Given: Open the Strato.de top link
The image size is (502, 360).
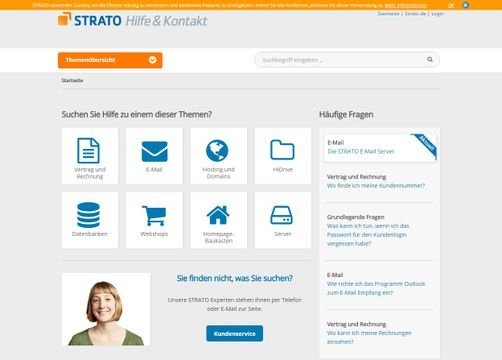Looking at the screenshot, I should 415,14.
